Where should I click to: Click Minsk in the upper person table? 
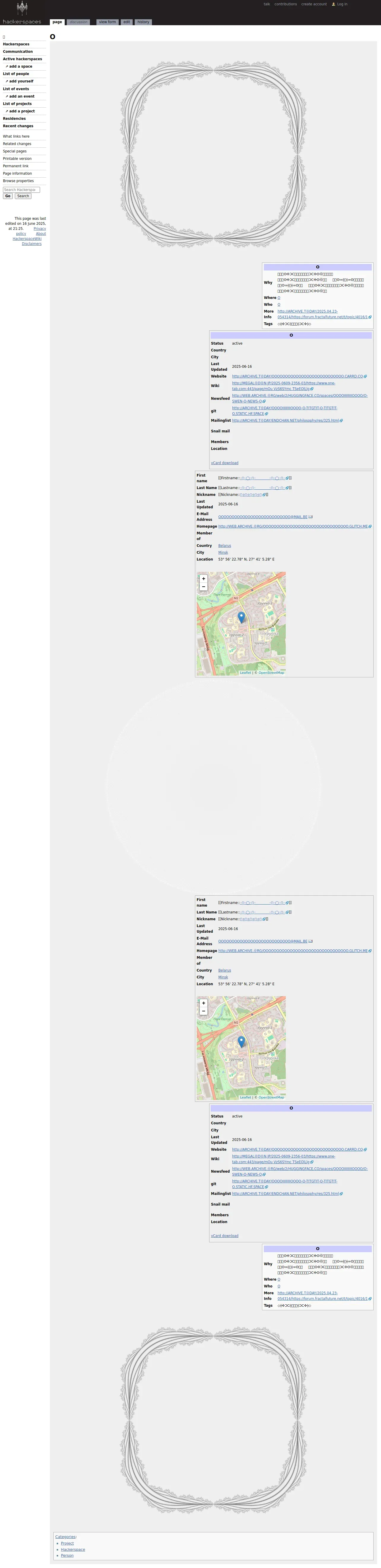coord(223,553)
